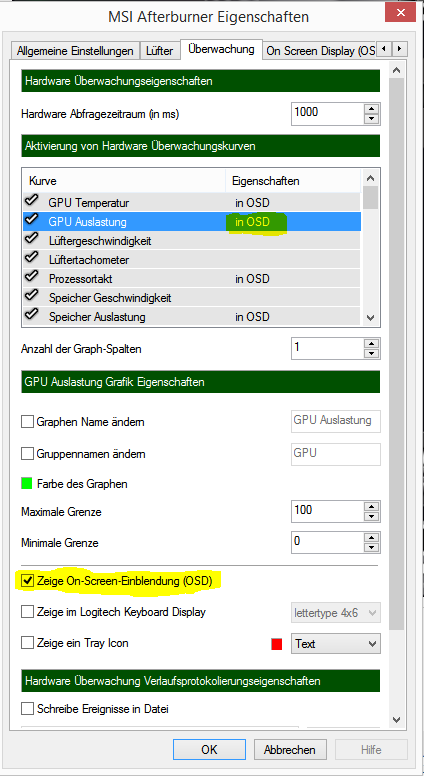Click the Hilfe button
This screenshot has width=424, height=777.
tap(371, 749)
